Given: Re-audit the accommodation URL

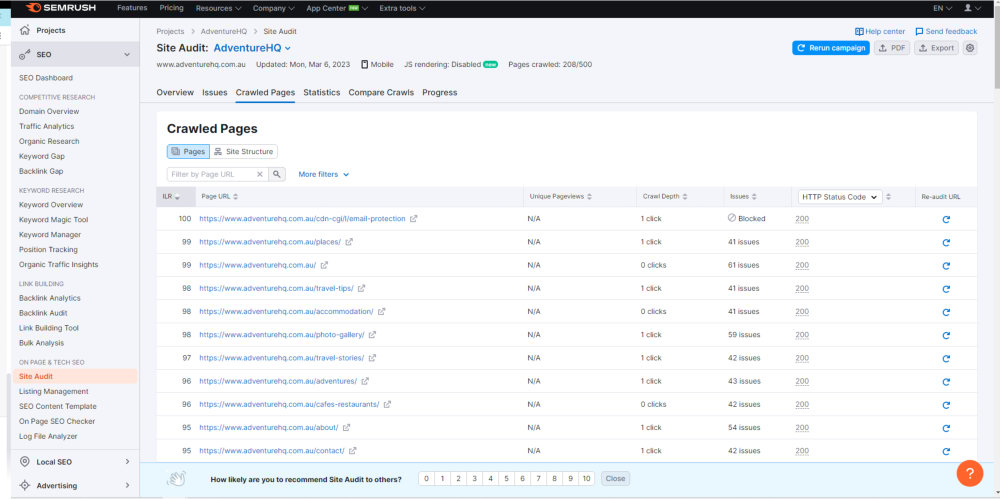Looking at the screenshot, I should coord(946,312).
